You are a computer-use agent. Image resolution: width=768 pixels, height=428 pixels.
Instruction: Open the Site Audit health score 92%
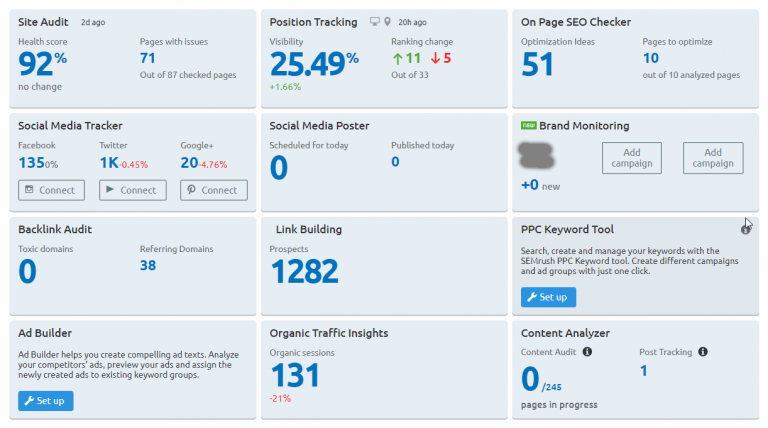(x=42, y=65)
